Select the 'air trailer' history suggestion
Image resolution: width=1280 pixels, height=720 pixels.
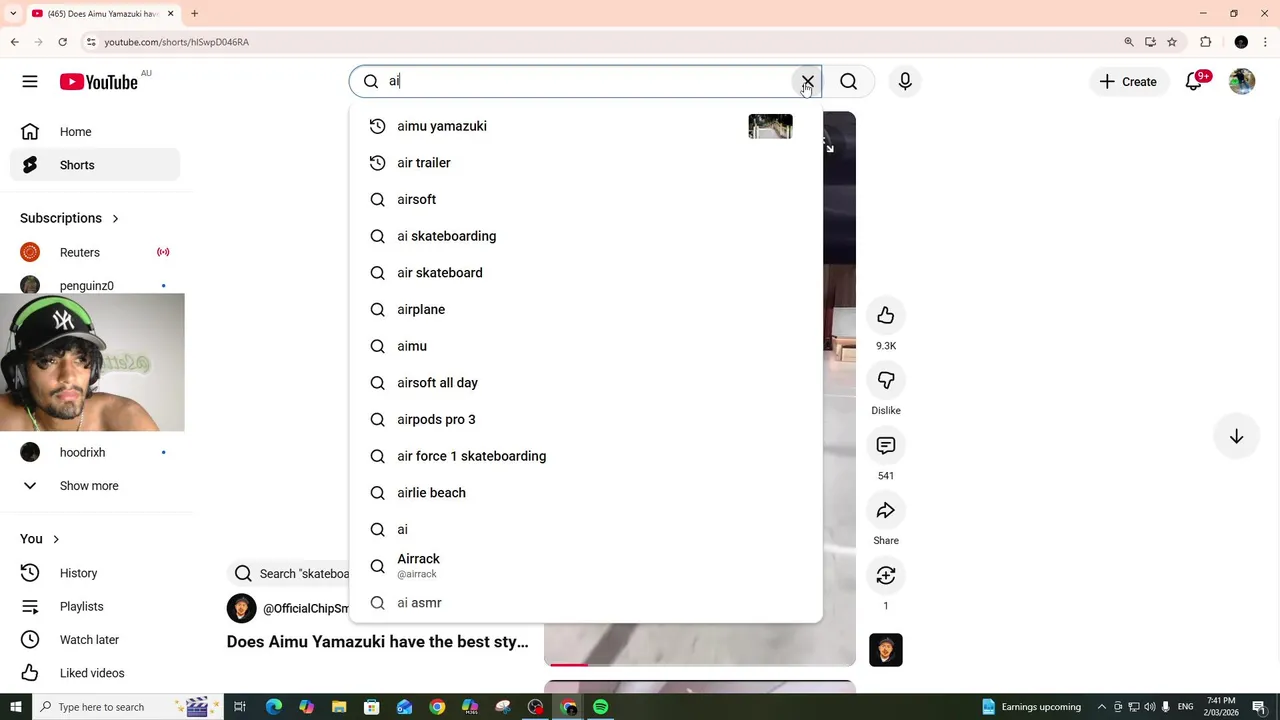pyautogui.click(x=586, y=163)
